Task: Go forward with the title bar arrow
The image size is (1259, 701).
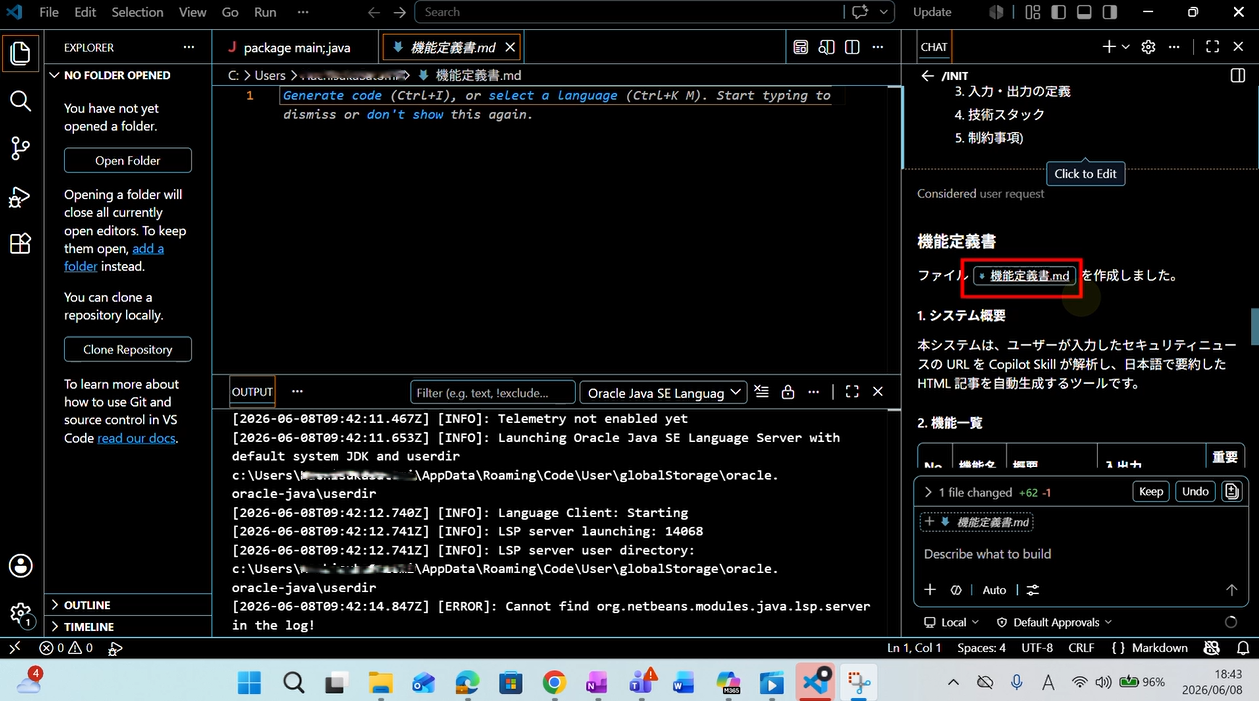Action: [400, 12]
